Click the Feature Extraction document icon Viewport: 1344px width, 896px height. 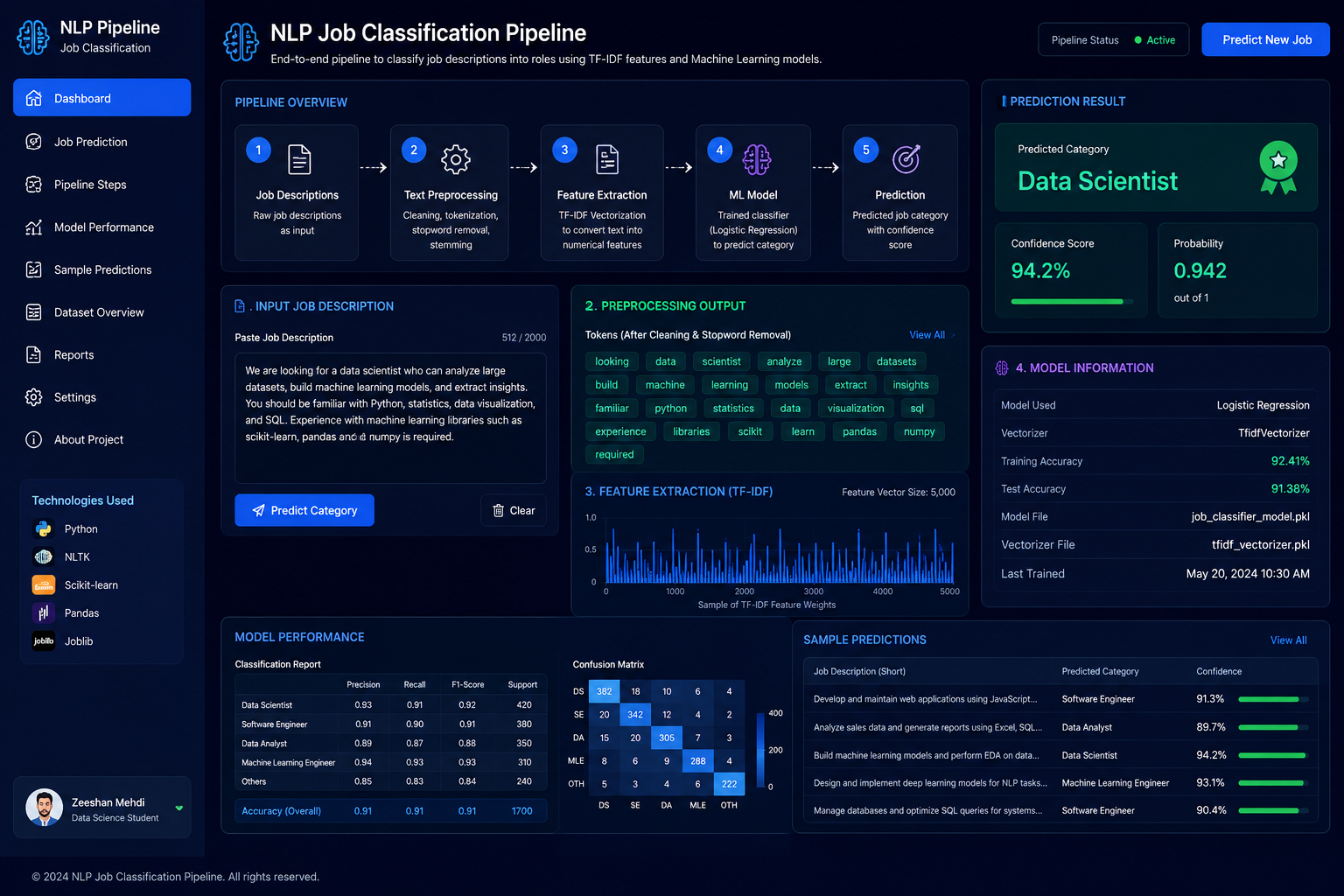[607, 159]
